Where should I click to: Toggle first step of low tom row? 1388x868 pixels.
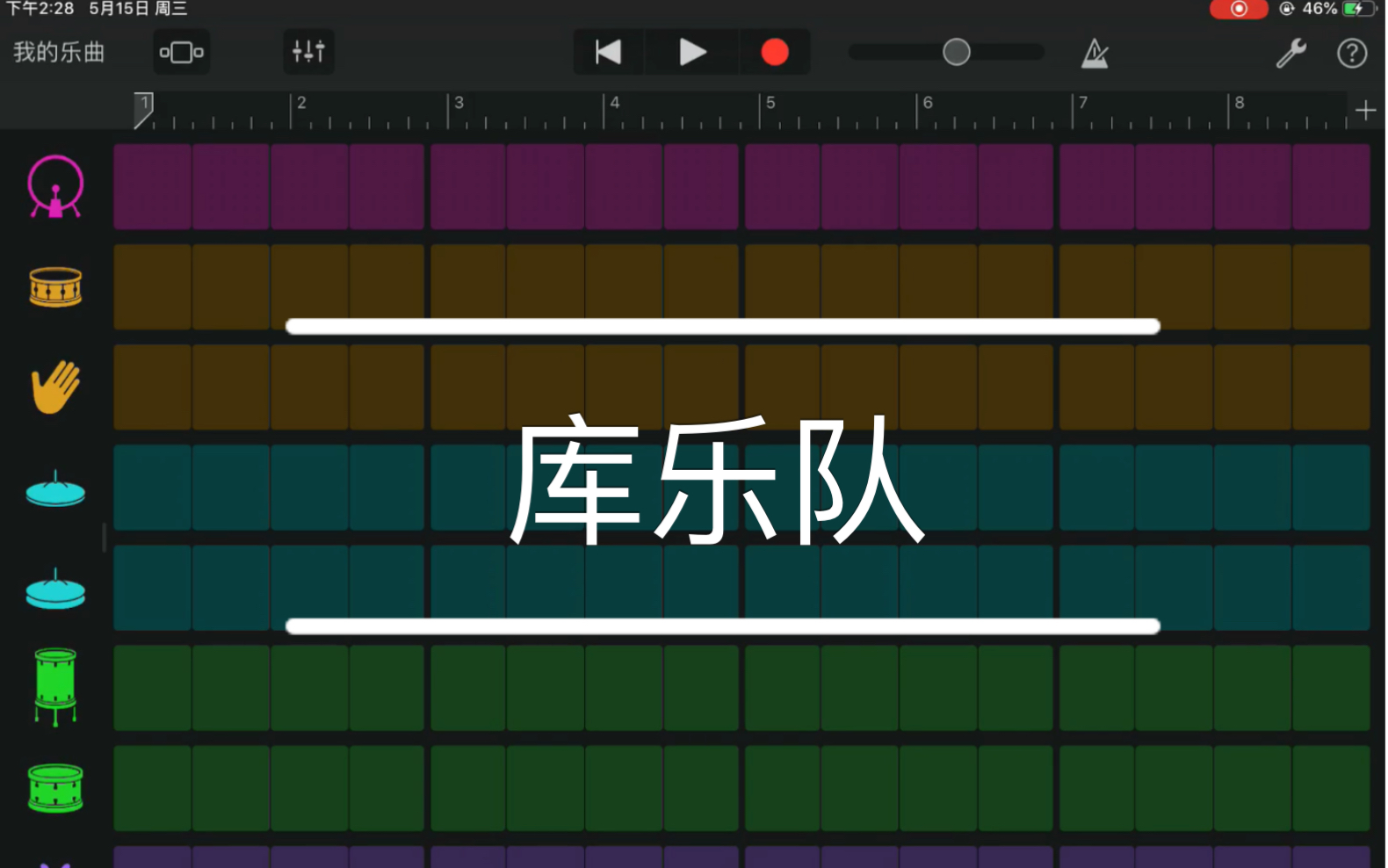point(153,788)
